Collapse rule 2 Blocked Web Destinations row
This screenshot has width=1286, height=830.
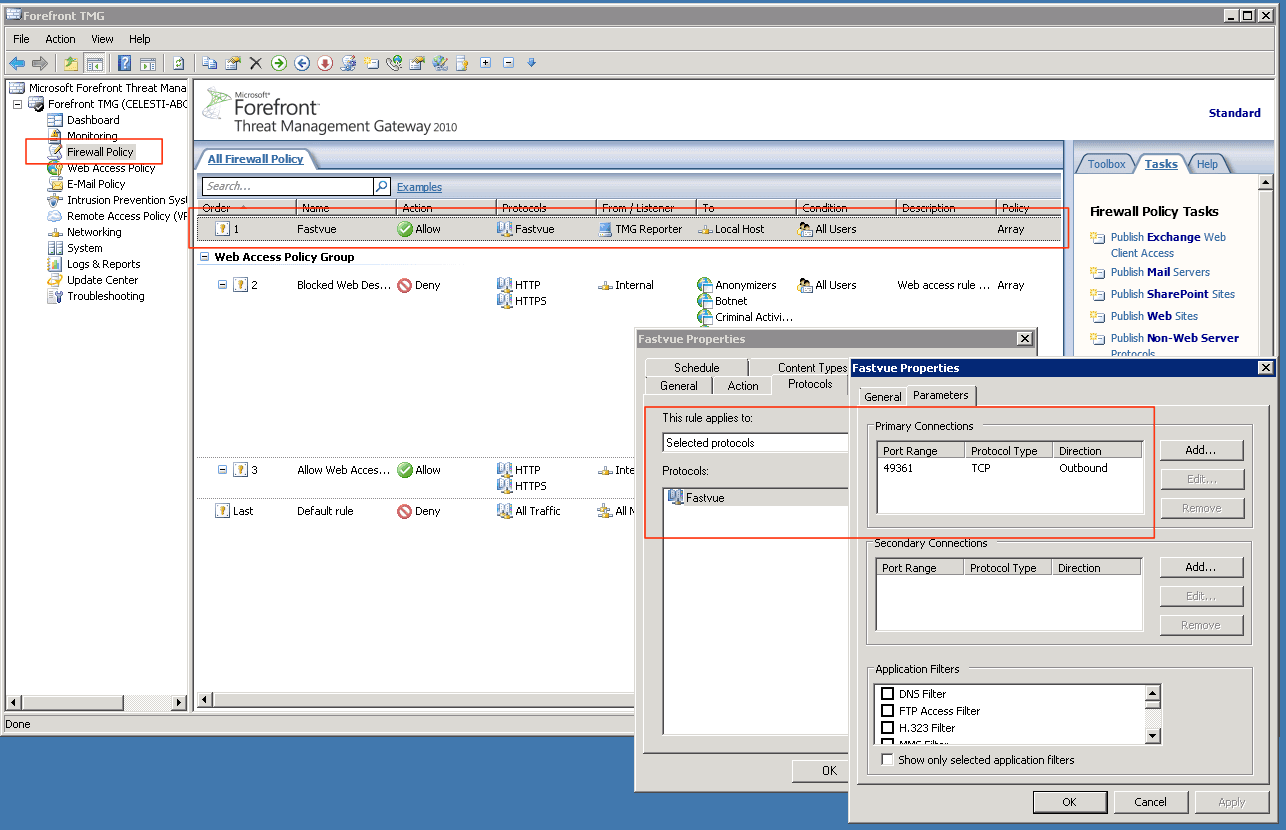click(223, 285)
